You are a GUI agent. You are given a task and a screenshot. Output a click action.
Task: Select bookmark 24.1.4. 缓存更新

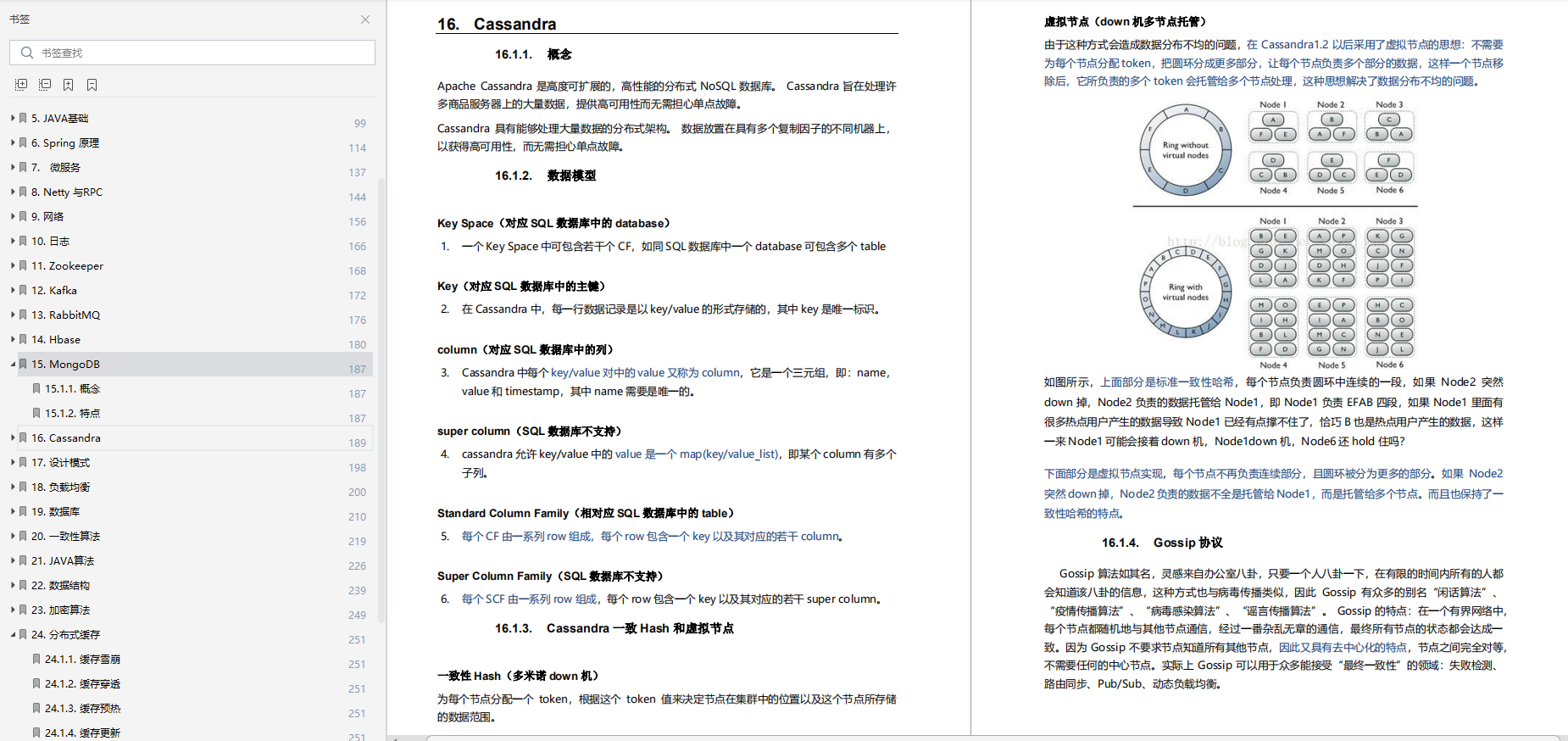point(83,733)
